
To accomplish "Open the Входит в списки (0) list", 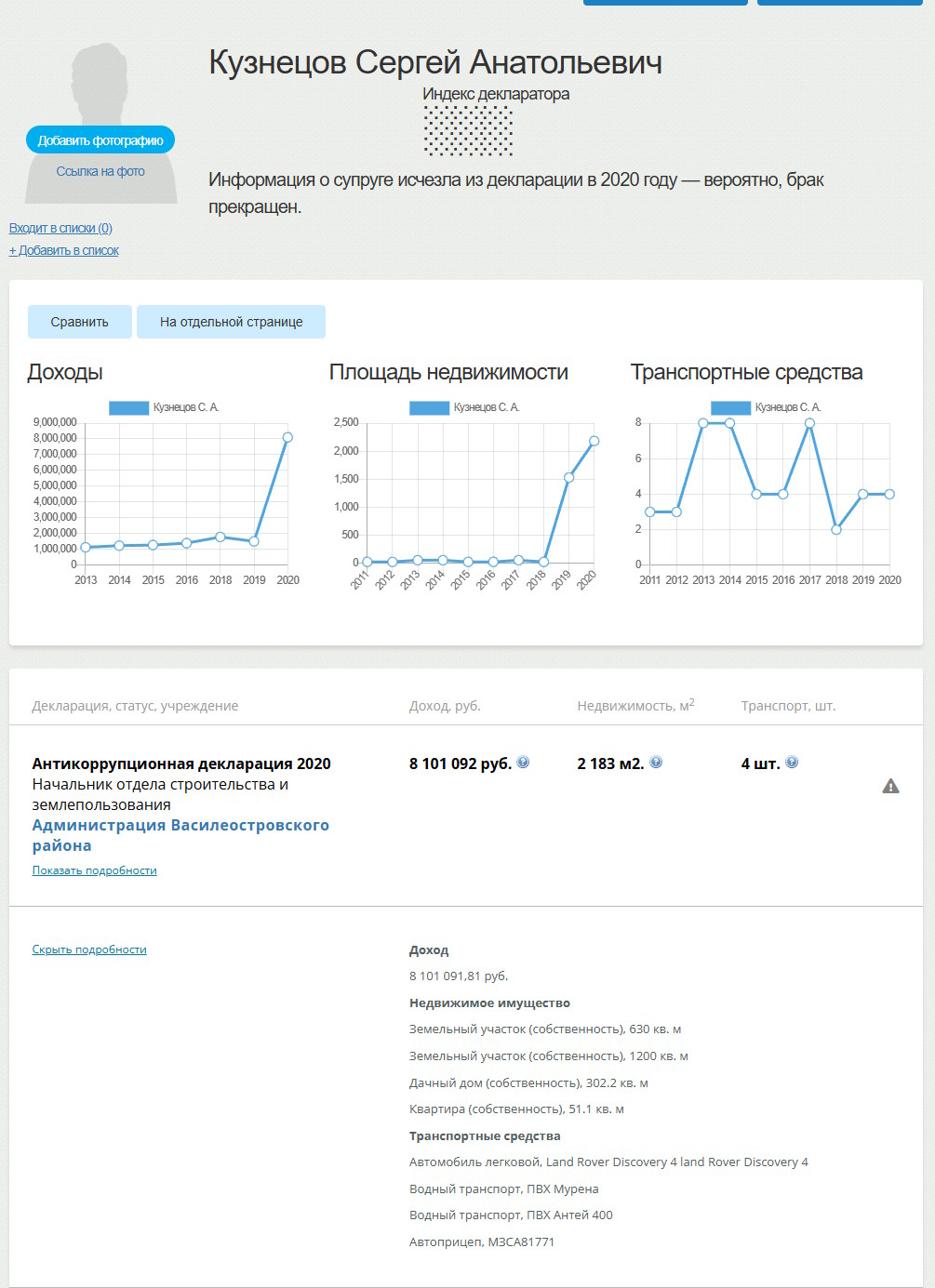I will [x=60, y=228].
